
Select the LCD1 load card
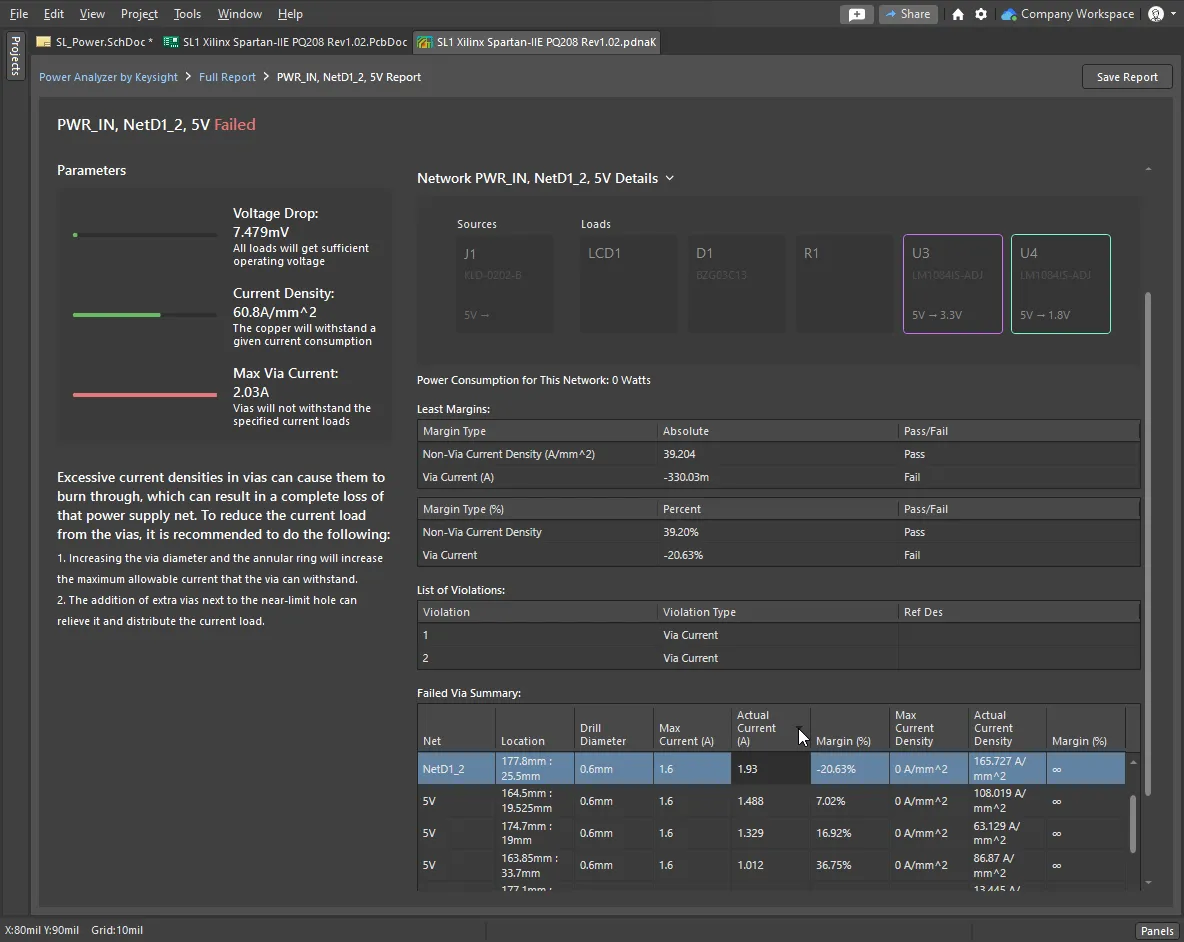point(628,284)
